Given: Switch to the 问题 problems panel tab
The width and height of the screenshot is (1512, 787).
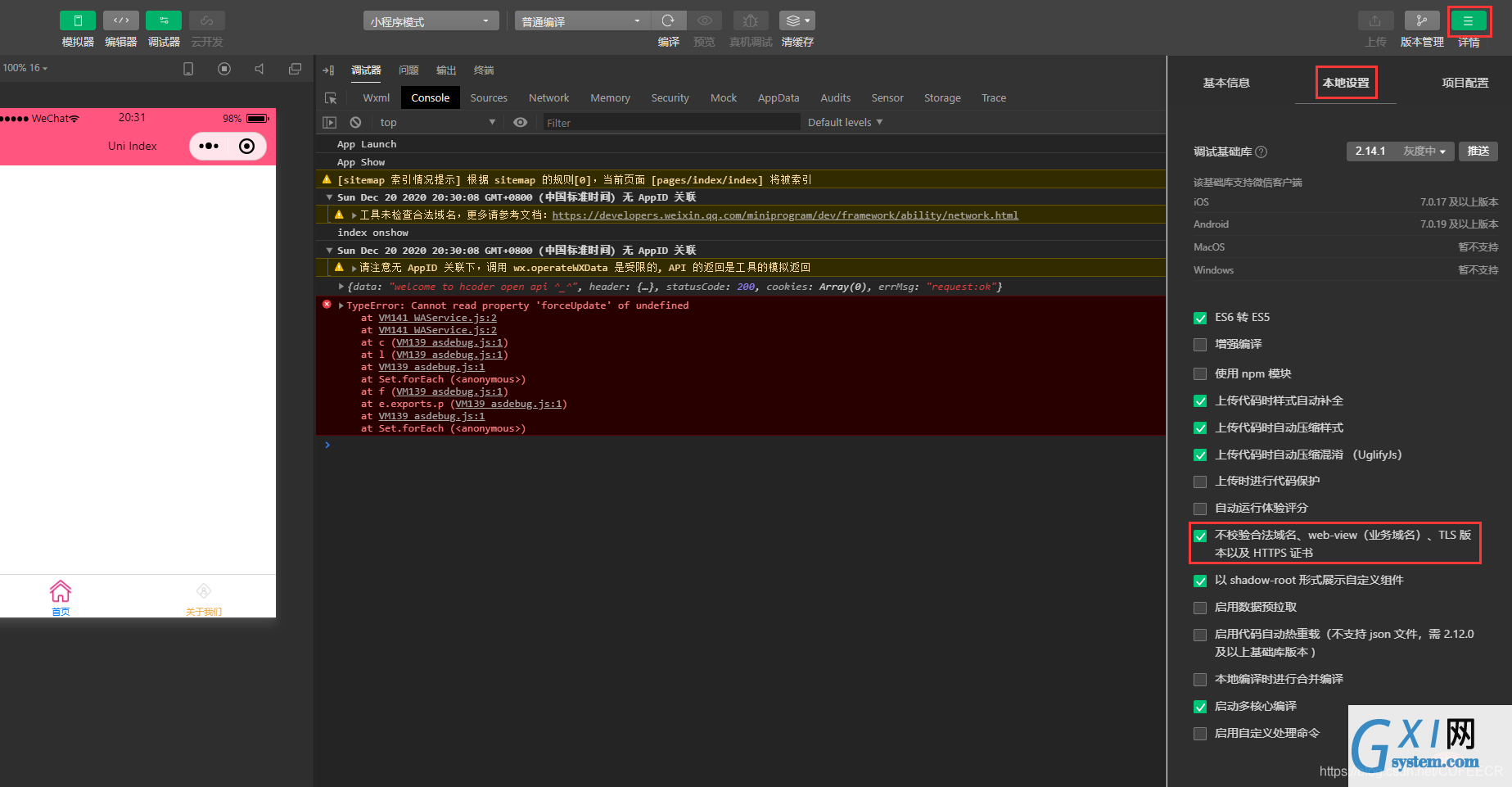Looking at the screenshot, I should point(408,70).
